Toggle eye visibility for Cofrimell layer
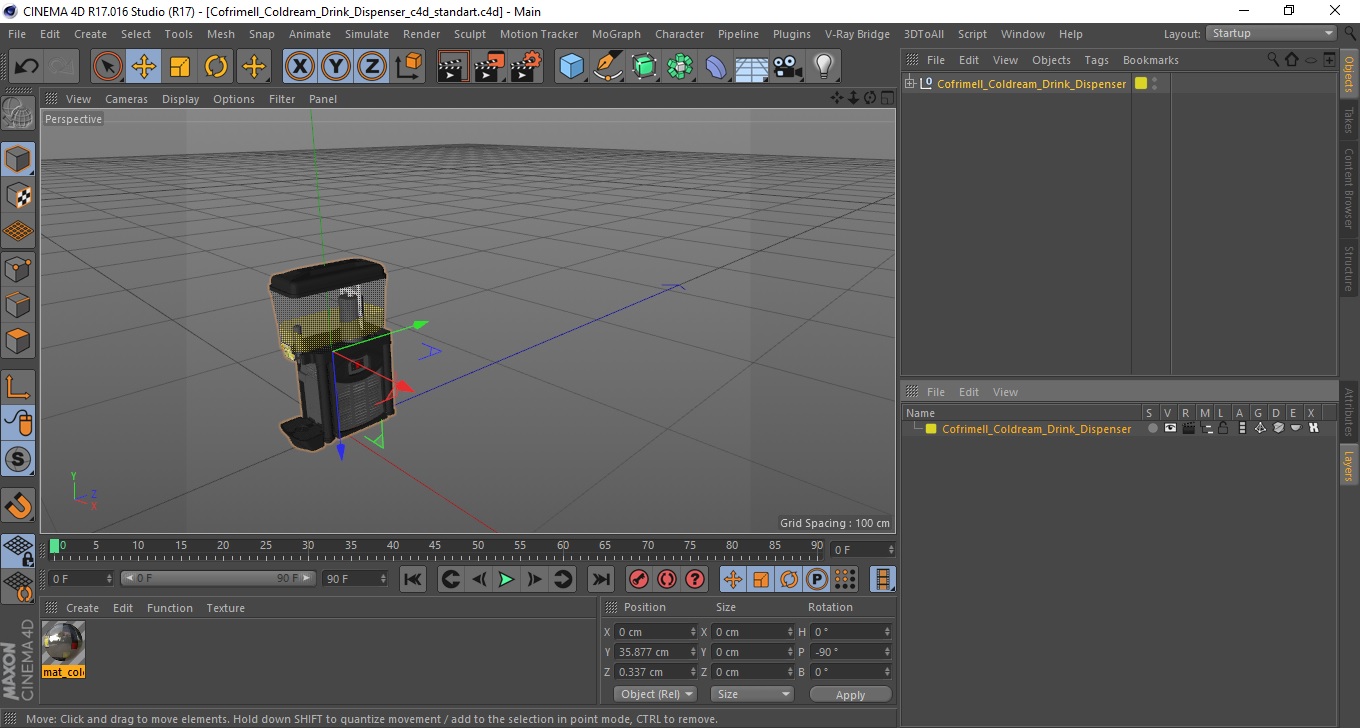The image size is (1360, 728). point(1170,428)
